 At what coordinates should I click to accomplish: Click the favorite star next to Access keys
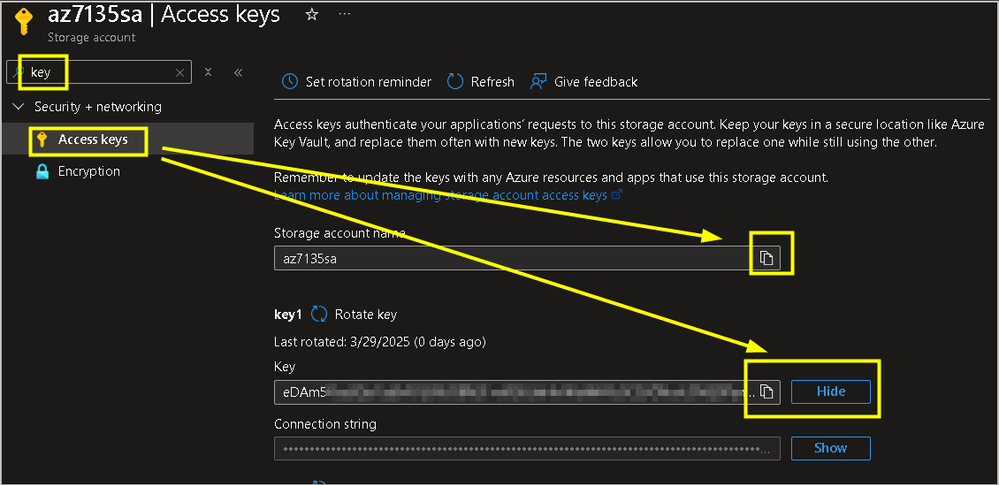(312, 15)
